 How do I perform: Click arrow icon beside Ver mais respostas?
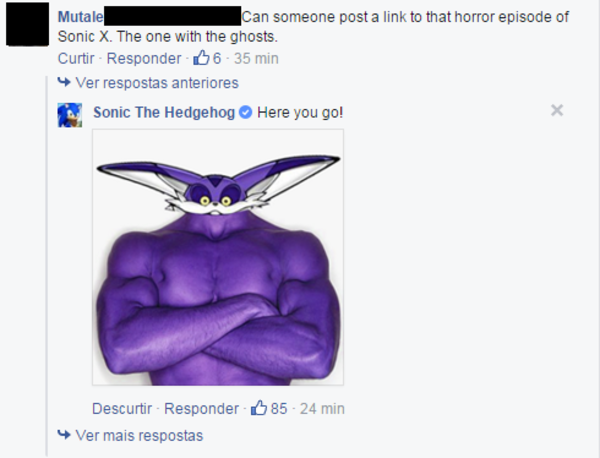pyautogui.click(x=64, y=435)
